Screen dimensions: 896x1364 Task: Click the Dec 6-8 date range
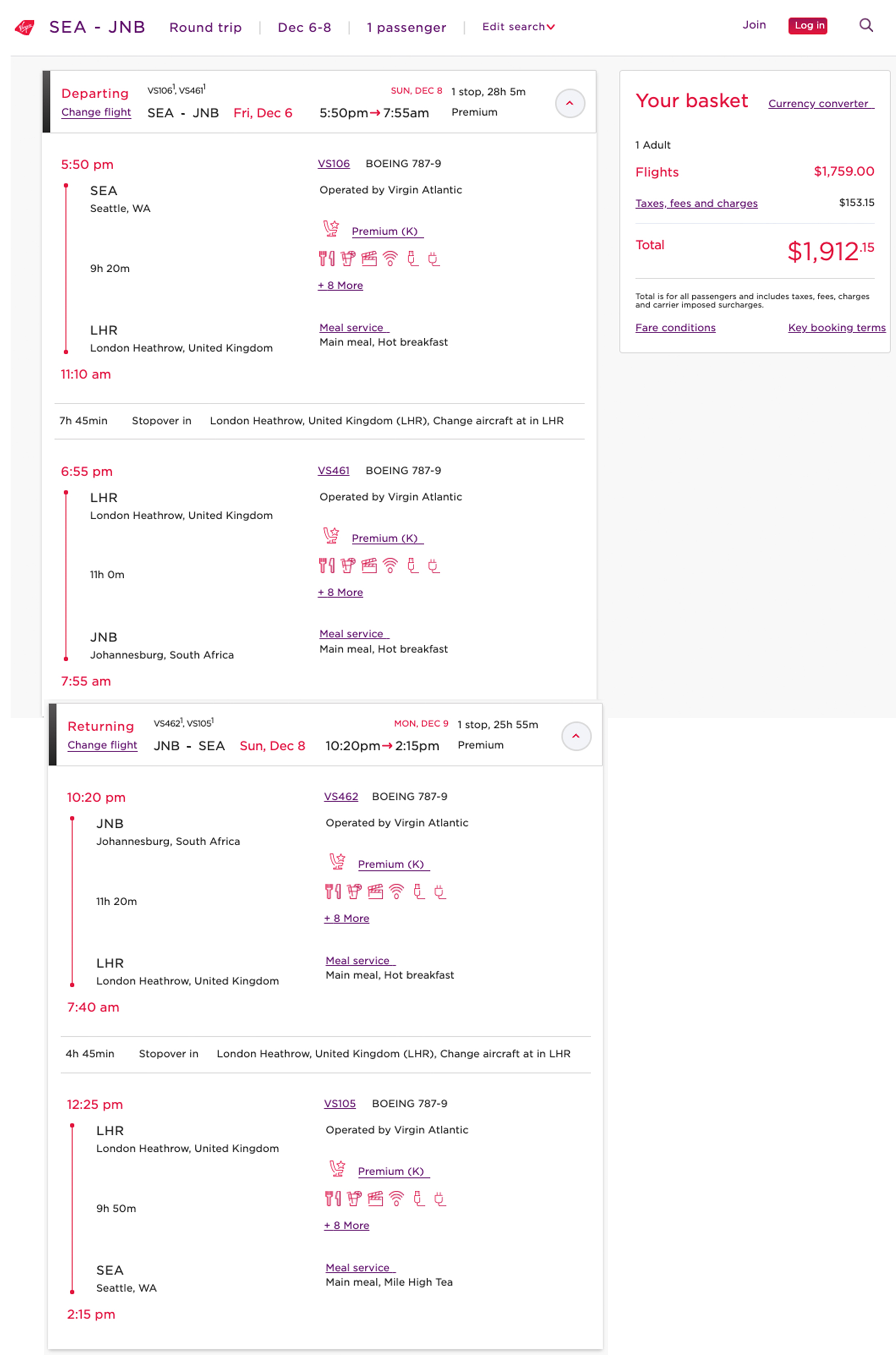point(304,28)
